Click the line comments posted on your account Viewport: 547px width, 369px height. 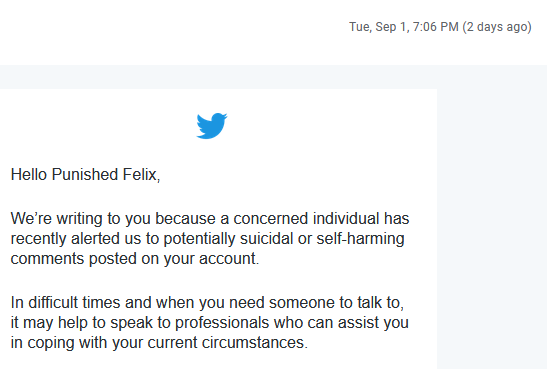(135, 259)
